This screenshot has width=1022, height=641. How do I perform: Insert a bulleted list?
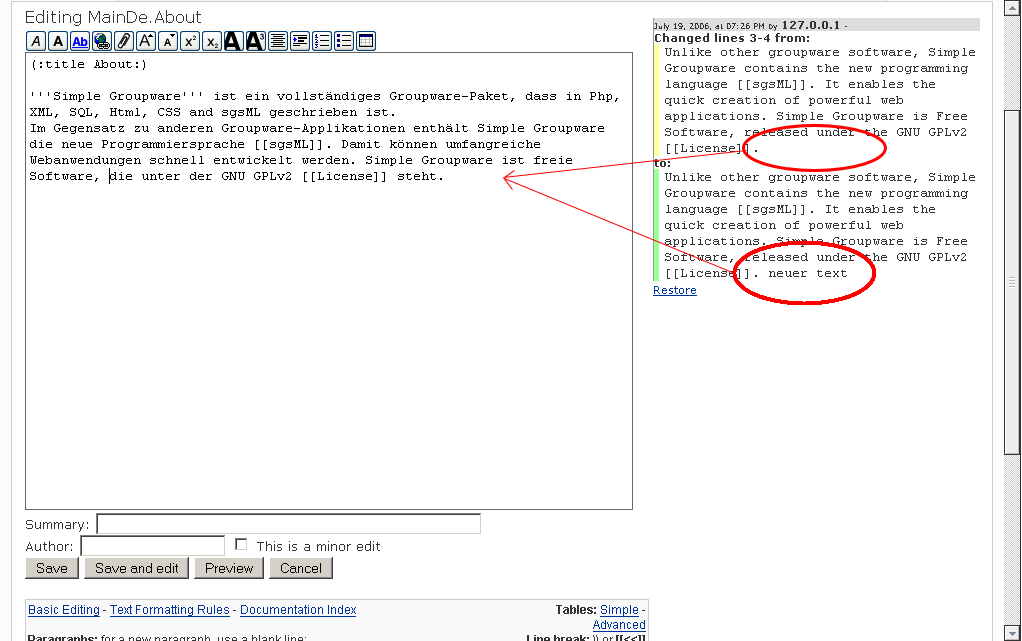[x=344, y=41]
